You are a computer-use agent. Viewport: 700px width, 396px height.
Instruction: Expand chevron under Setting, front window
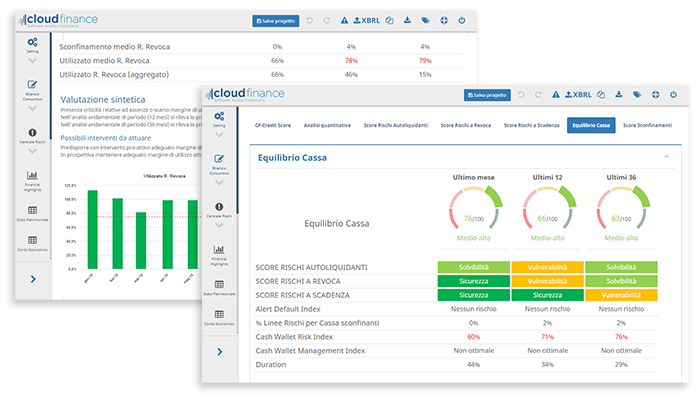219,135
